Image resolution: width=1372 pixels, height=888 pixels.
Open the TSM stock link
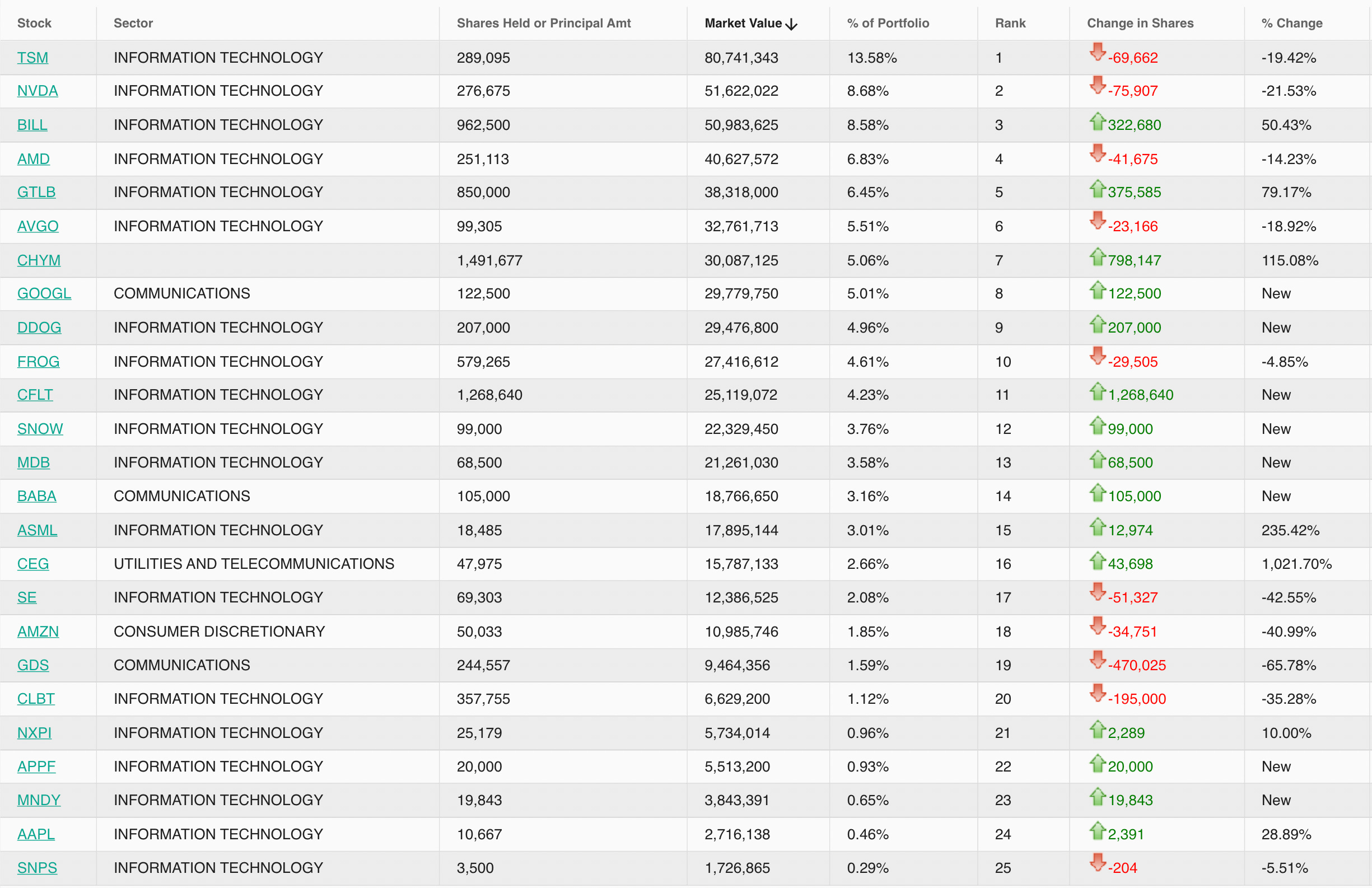click(32, 58)
